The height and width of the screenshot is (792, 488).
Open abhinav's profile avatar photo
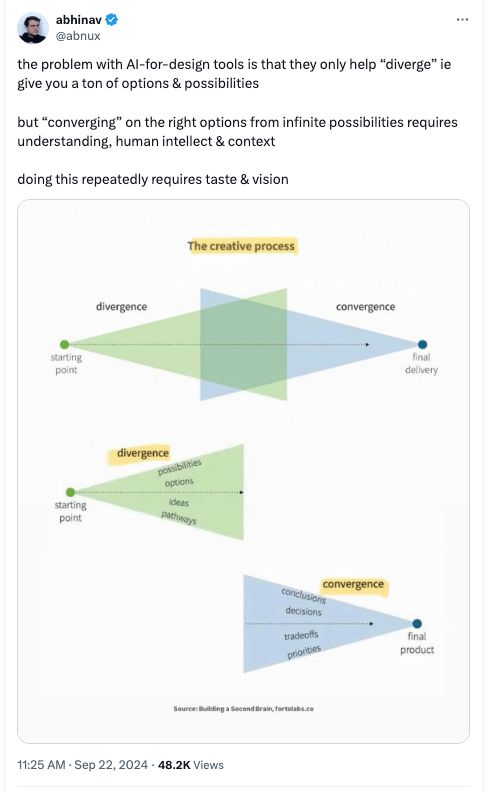33,28
